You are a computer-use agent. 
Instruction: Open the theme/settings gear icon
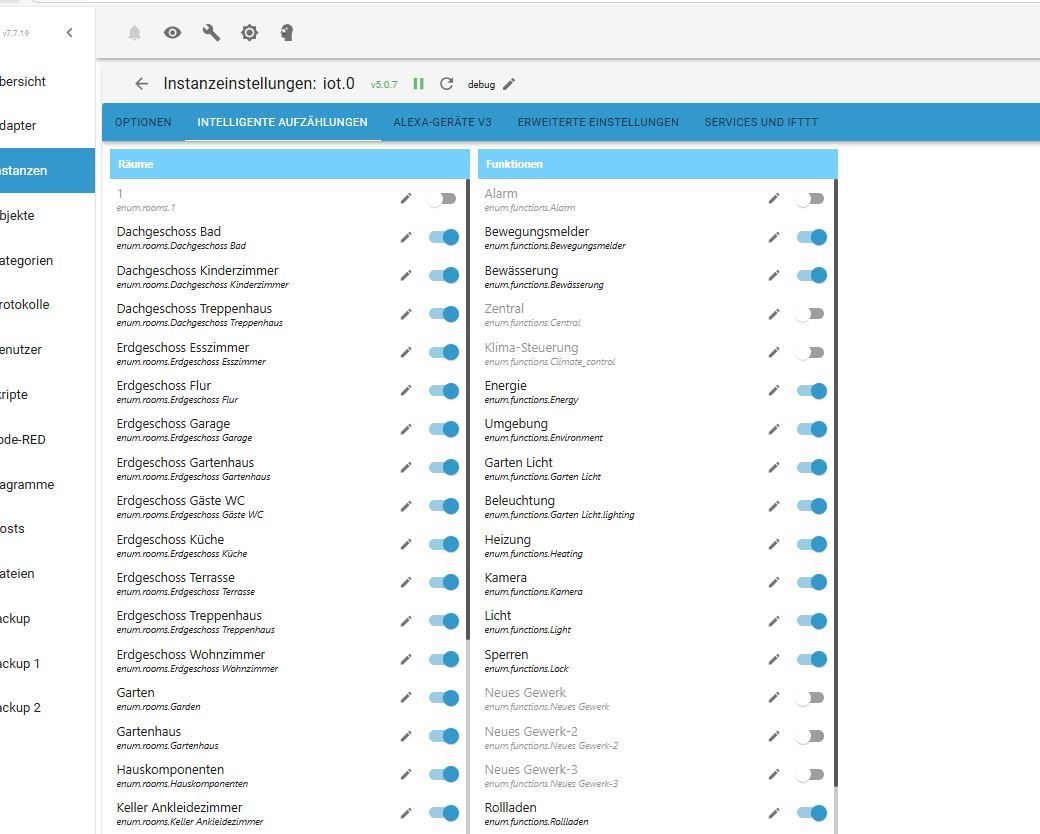[249, 33]
